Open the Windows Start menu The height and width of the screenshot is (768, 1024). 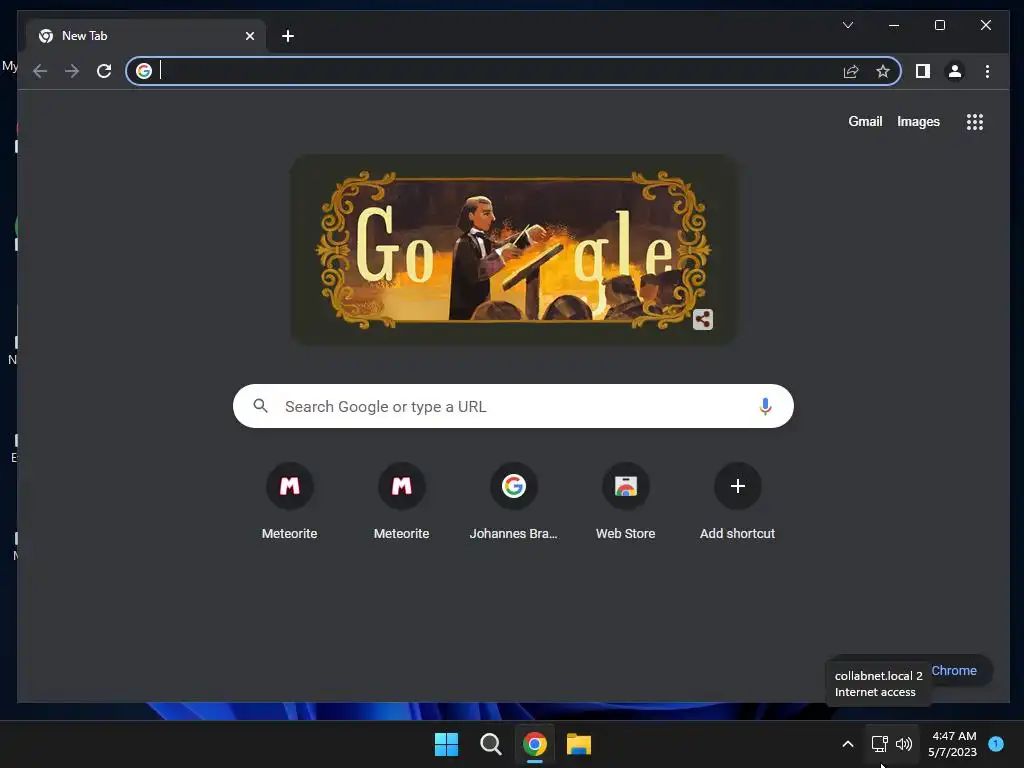(446, 744)
